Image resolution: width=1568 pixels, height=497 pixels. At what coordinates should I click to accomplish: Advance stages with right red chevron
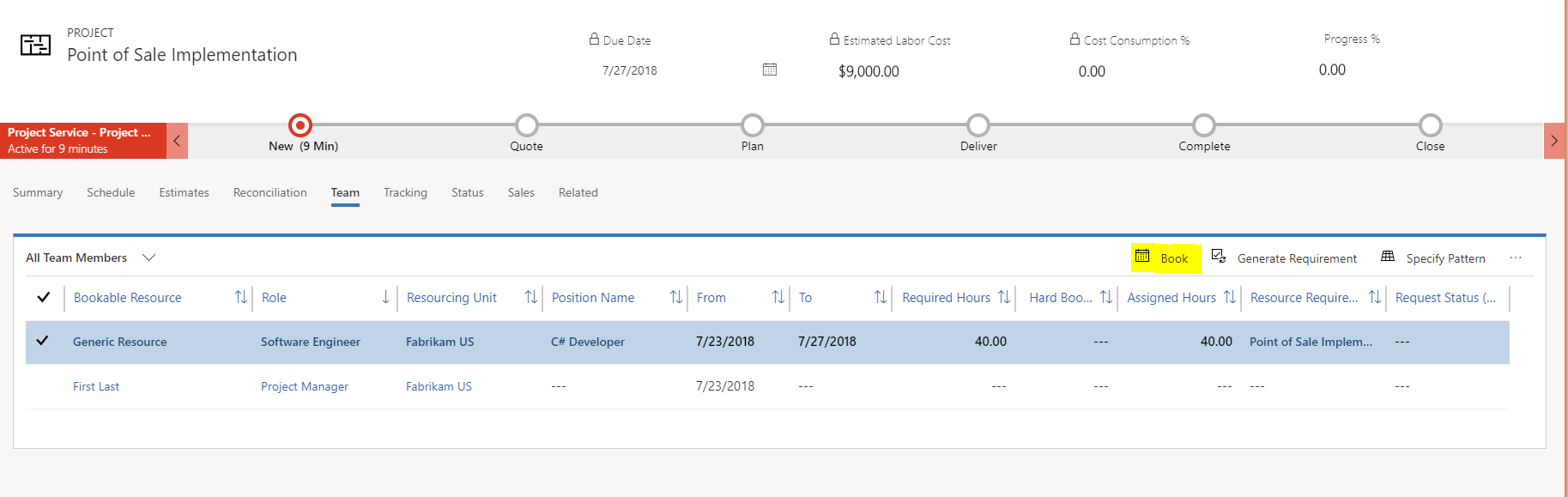point(1554,141)
